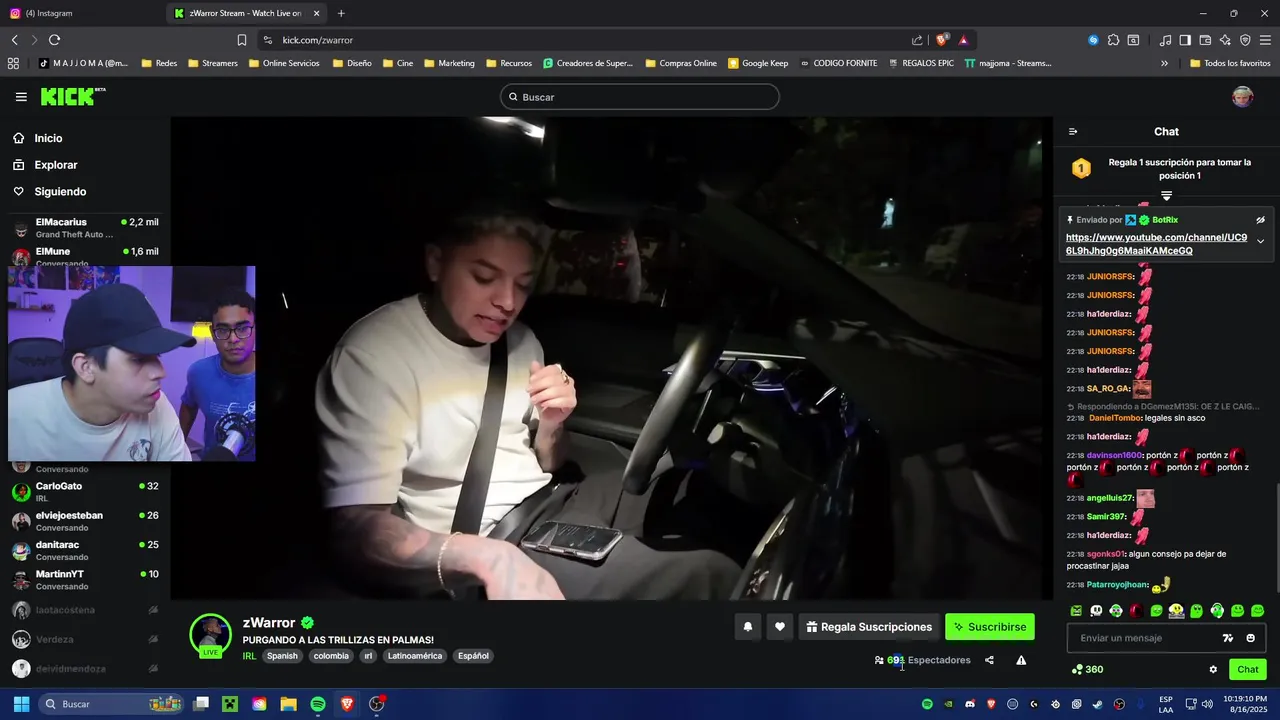This screenshot has height=720, width=1280.
Task: Focus the Buscar search field on Kick
Action: (x=640, y=97)
